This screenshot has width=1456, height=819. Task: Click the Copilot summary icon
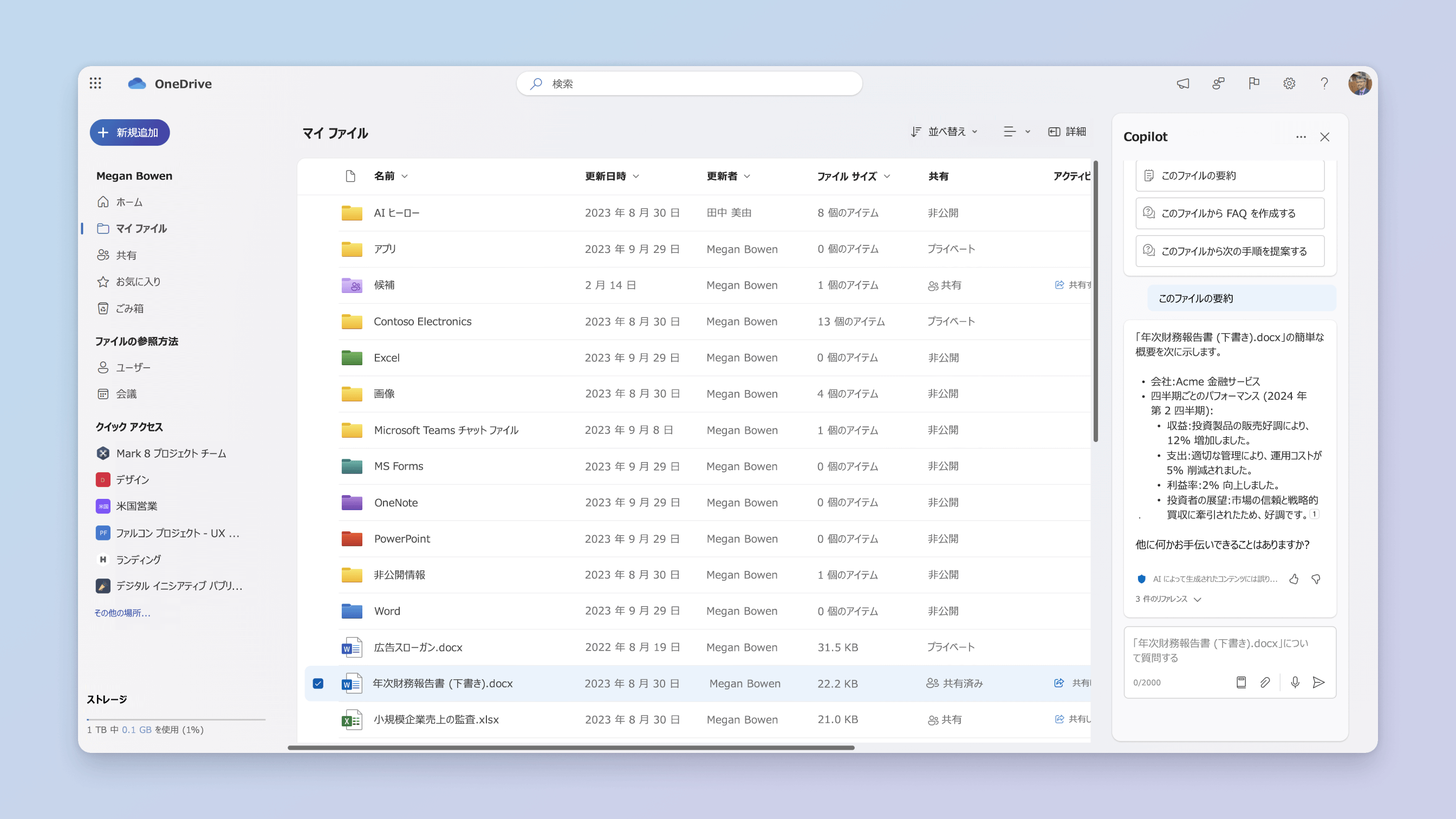coord(1149,175)
